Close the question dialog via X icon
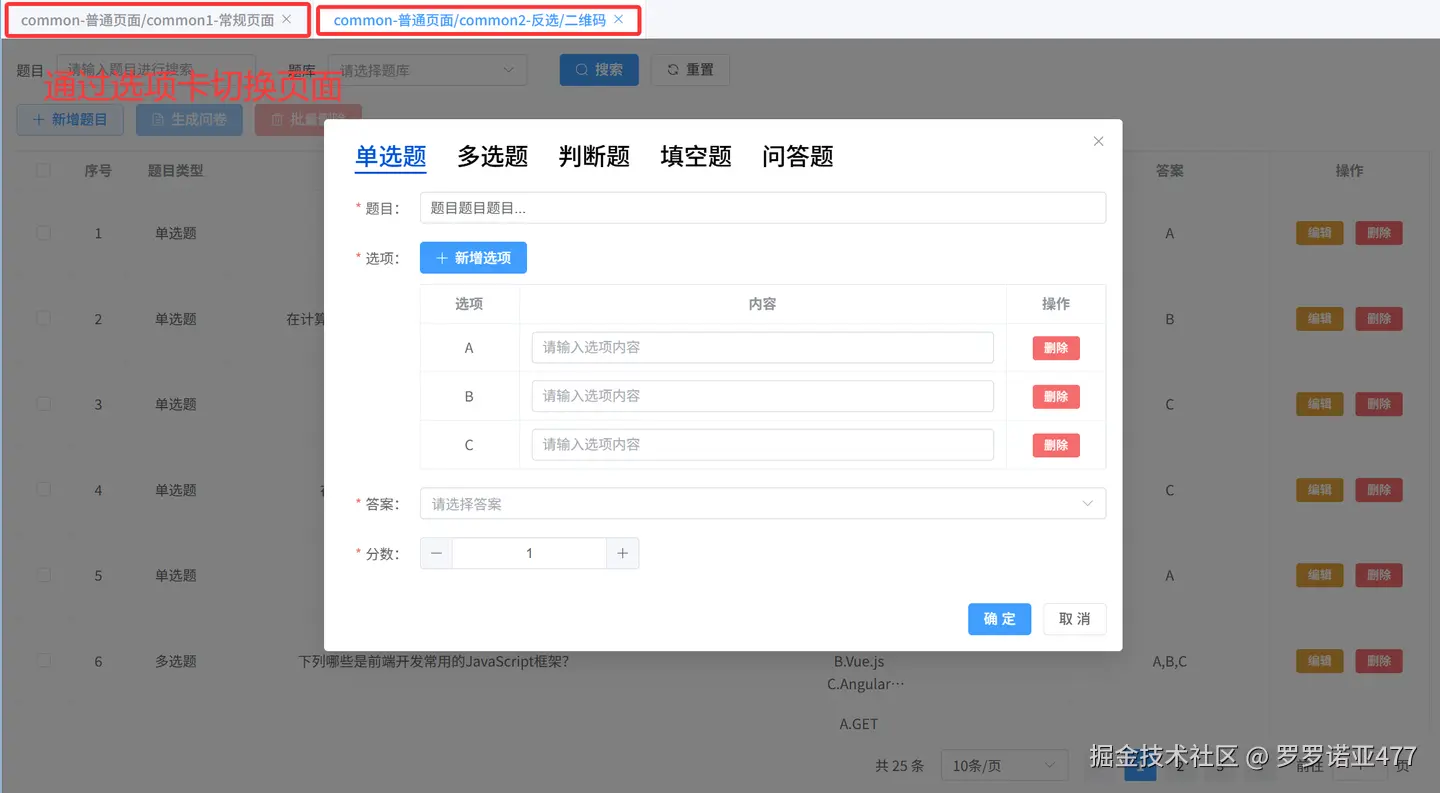The width and height of the screenshot is (1440, 793). point(1098,141)
